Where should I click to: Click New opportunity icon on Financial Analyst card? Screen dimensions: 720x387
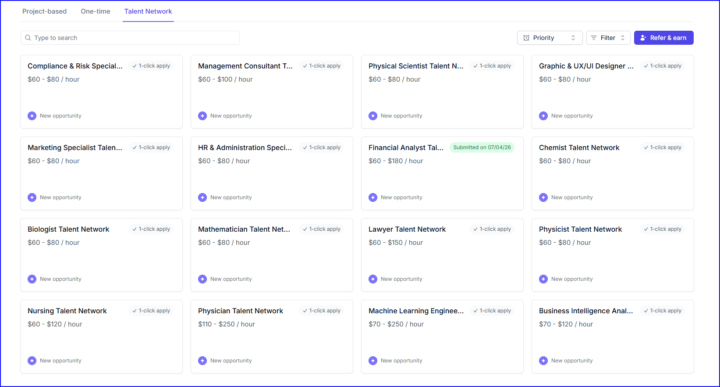point(373,197)
